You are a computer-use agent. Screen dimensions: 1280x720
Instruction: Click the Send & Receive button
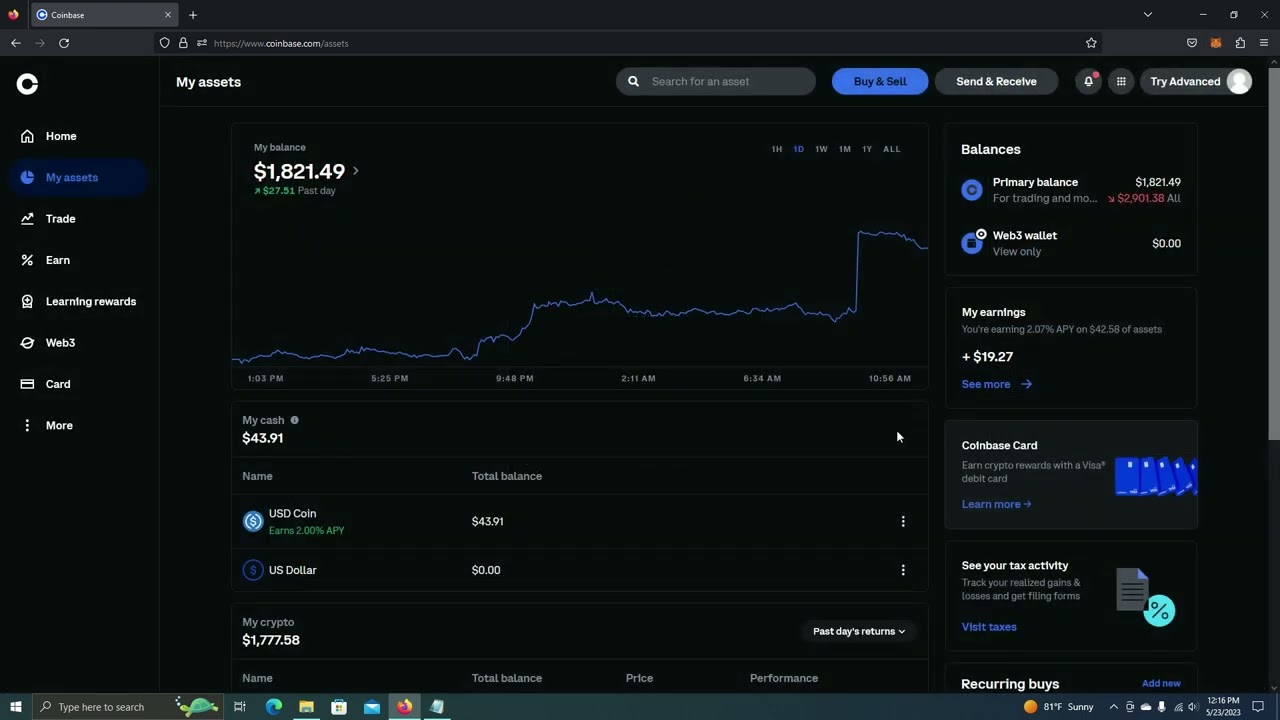[996, 82]
